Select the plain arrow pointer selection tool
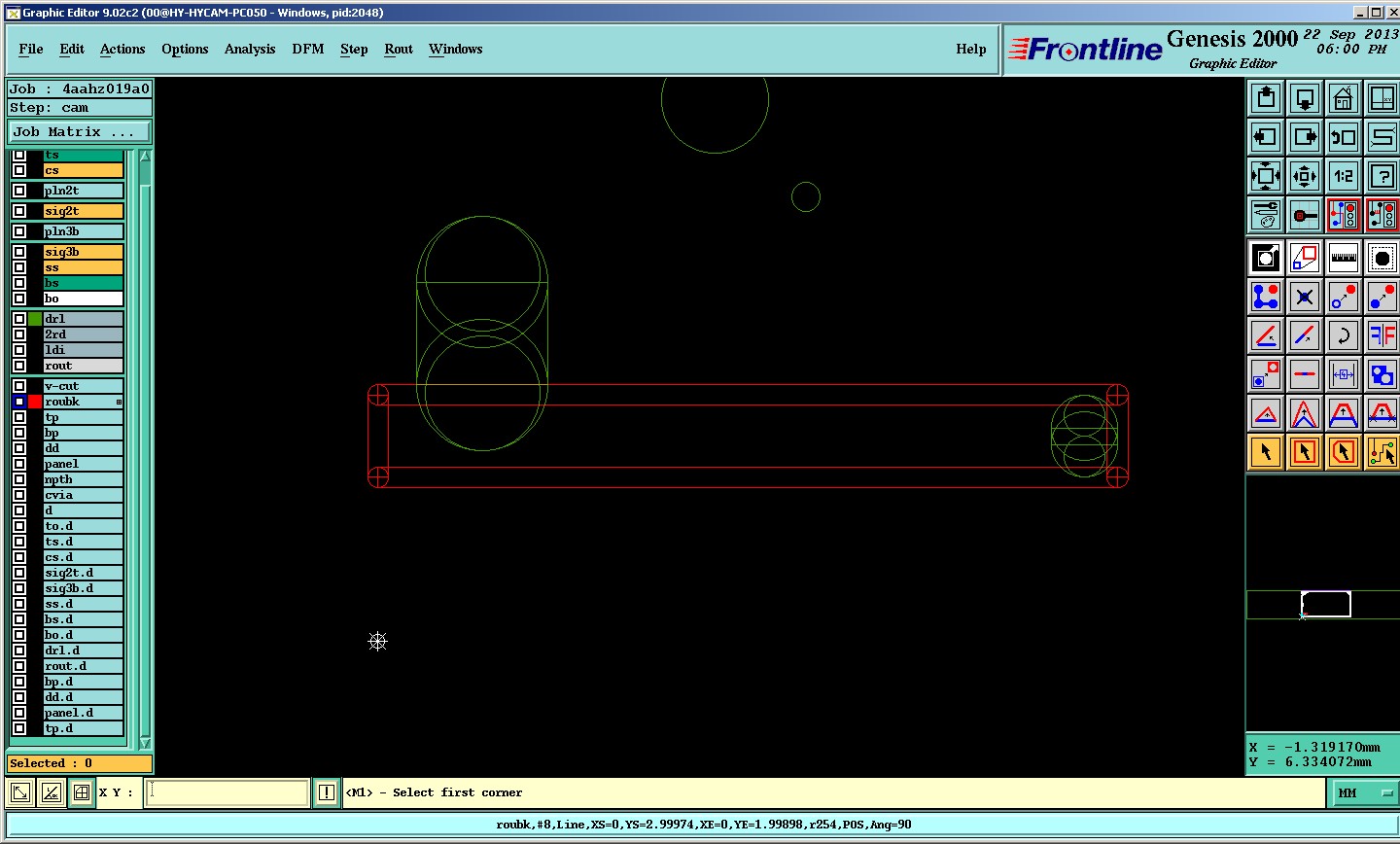Viewport: 1400px width, 844px height. click(x=1266, y=452)
